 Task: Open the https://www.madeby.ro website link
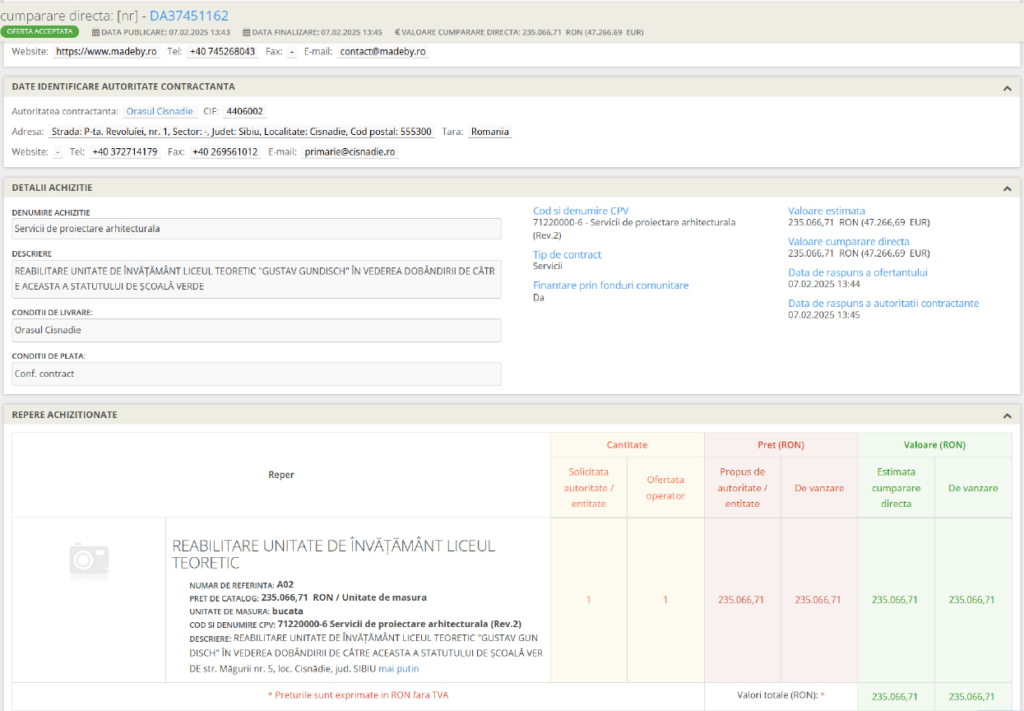pos(106,51)
